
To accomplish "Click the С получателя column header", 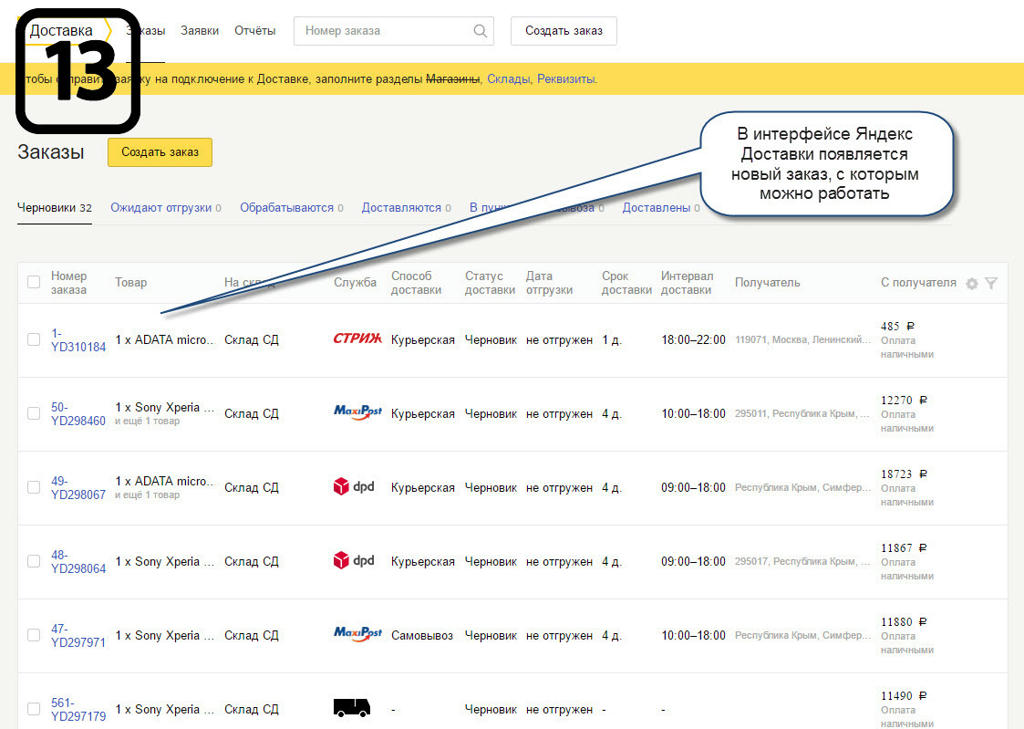I will pos(918,282).
